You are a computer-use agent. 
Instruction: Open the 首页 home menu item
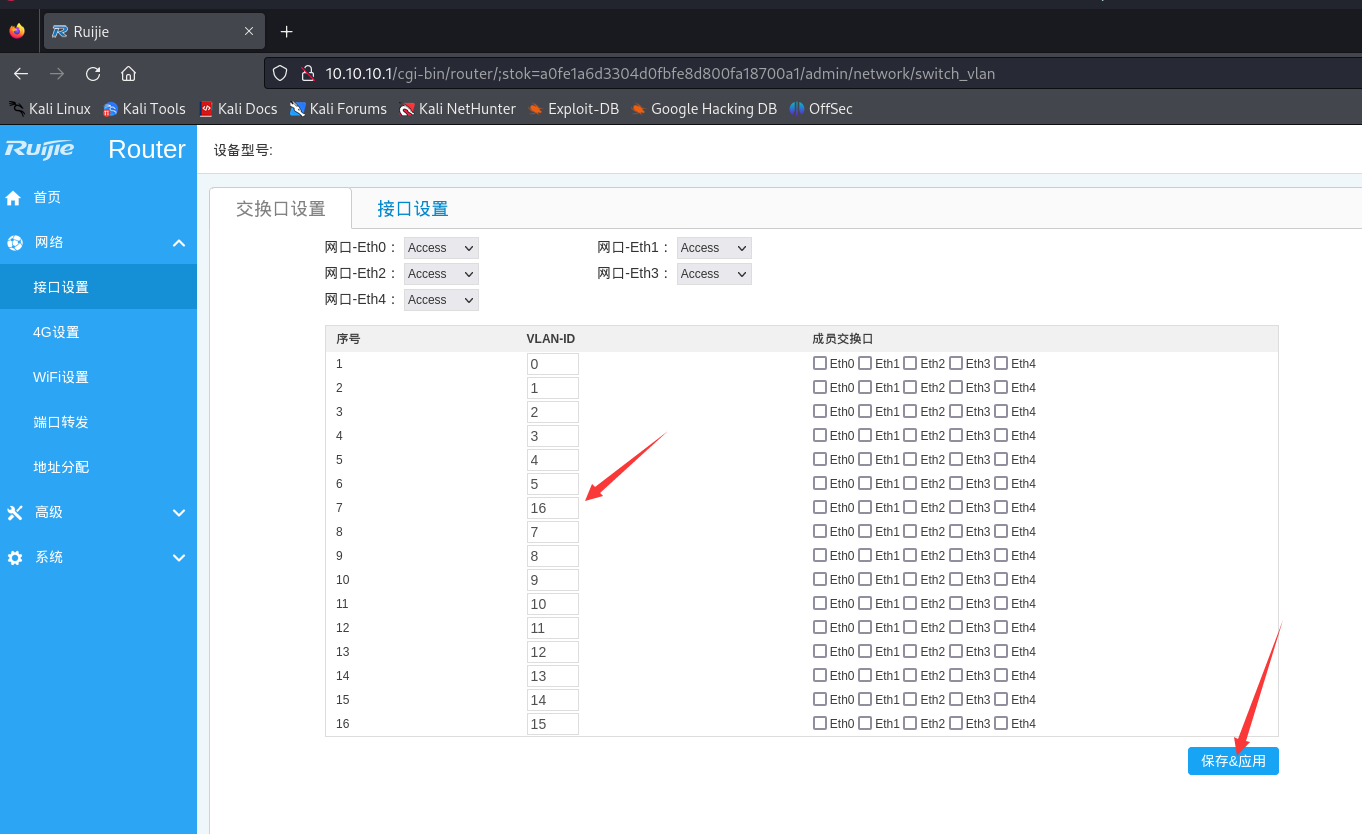(98, 197)
